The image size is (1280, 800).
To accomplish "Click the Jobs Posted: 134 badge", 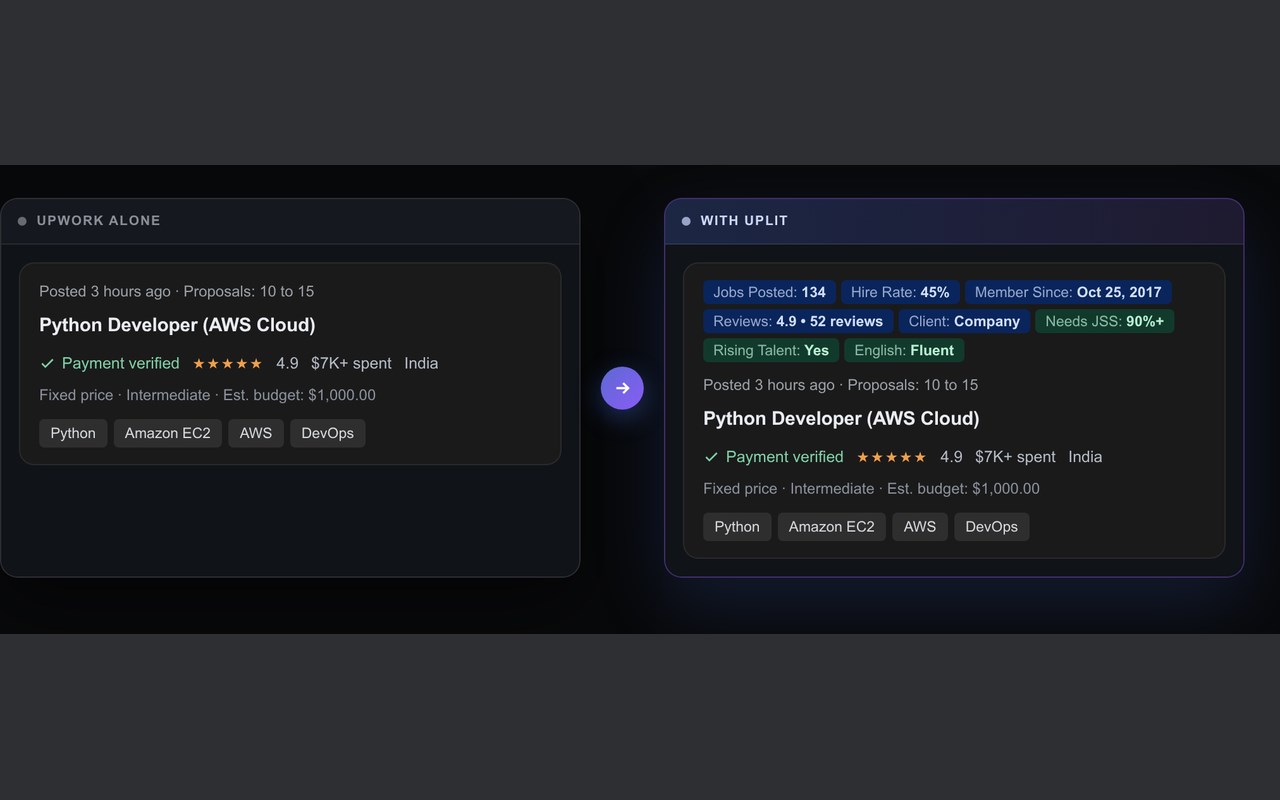I will point(770,292).
